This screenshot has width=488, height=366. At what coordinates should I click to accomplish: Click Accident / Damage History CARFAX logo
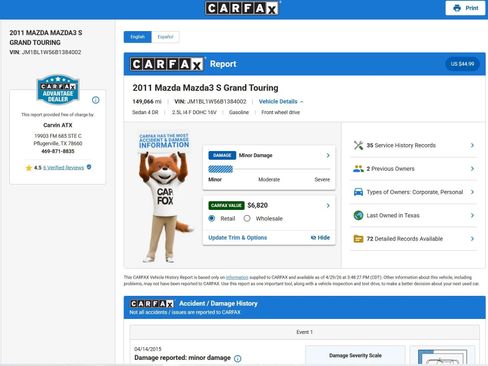[152, 304]
